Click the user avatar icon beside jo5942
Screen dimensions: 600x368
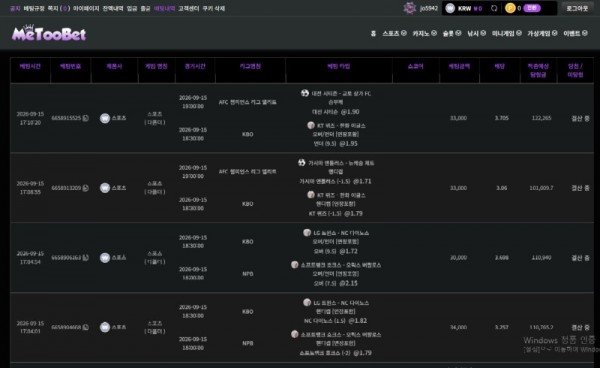(x=410, y=8)
